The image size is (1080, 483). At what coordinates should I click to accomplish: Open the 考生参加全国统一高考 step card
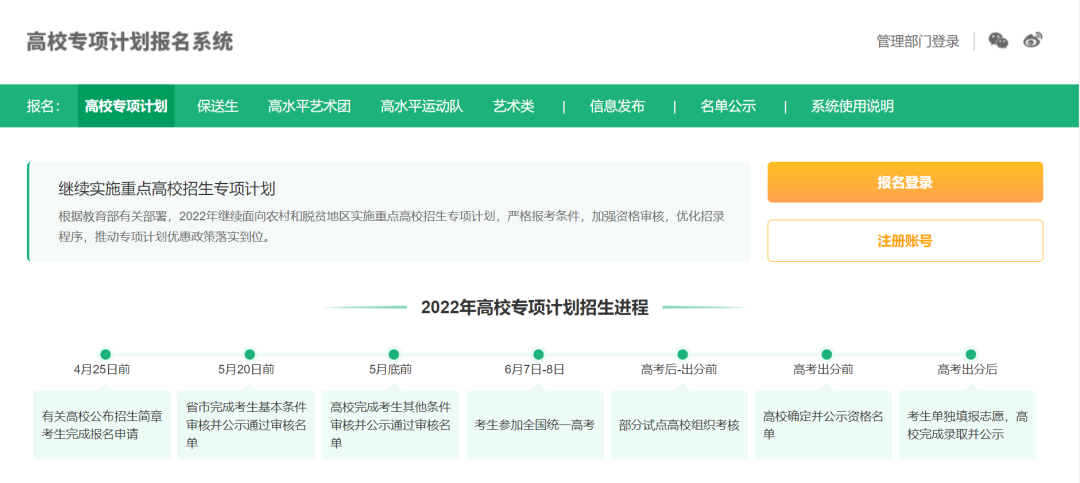pyautogui.click(x=535, y=425)
